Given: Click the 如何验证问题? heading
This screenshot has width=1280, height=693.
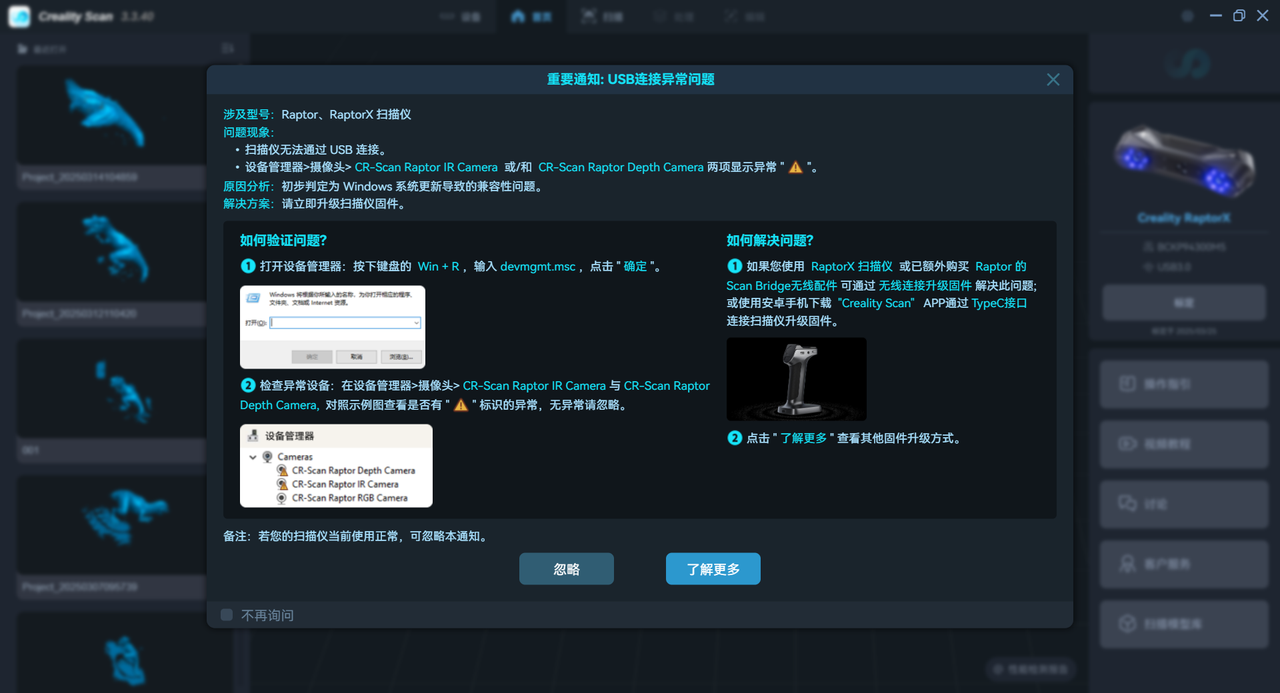Looking at the screenshot, I should [284, 240].
